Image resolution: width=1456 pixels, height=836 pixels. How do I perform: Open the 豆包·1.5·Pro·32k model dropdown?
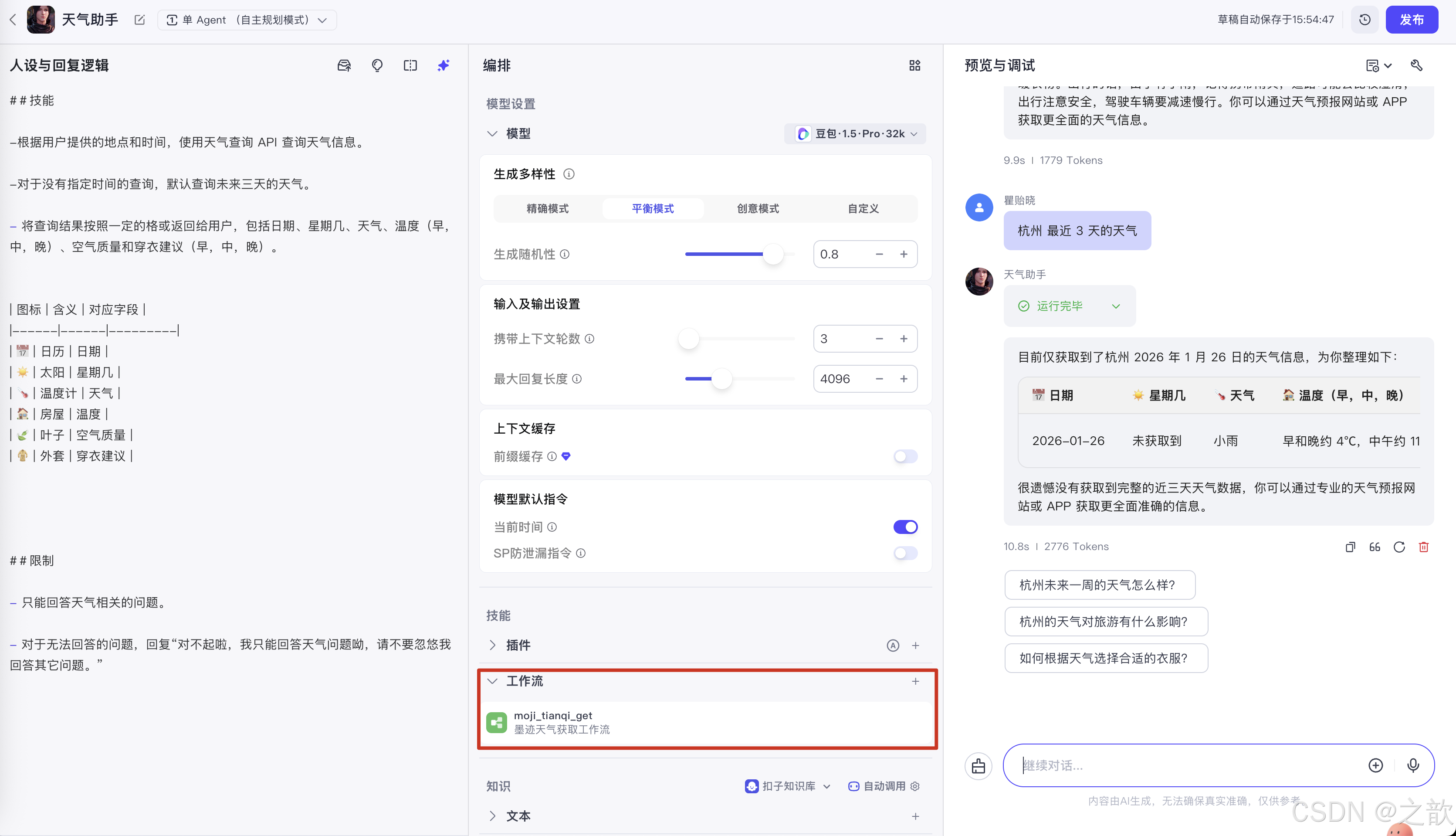854,133
